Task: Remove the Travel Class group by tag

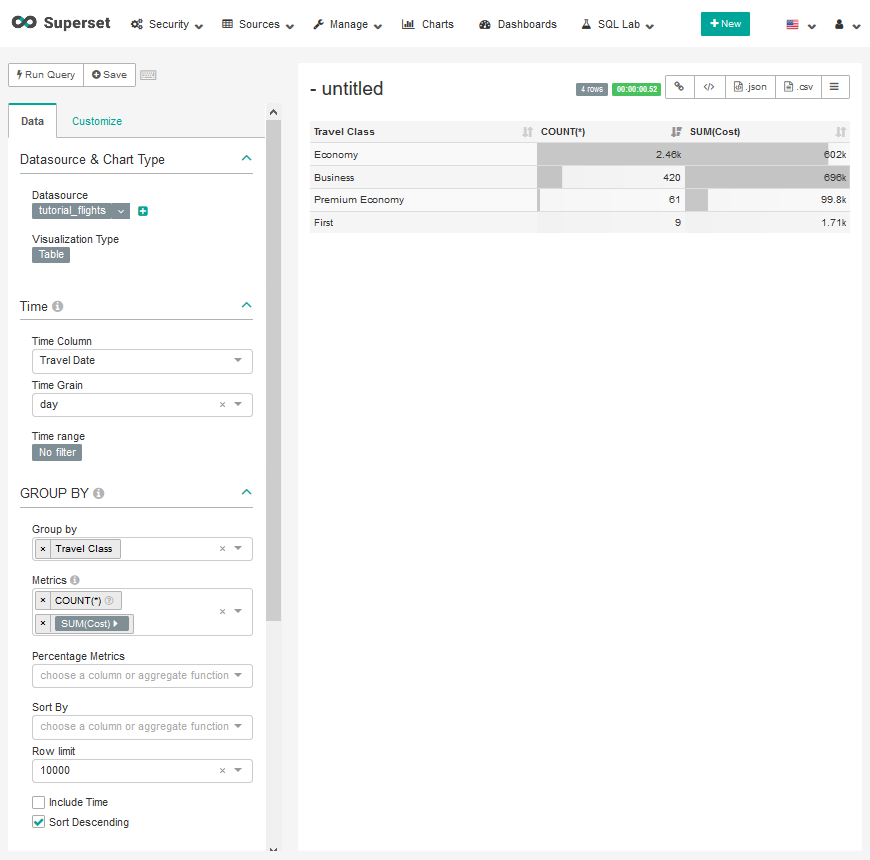Action: tap(42, 549)
